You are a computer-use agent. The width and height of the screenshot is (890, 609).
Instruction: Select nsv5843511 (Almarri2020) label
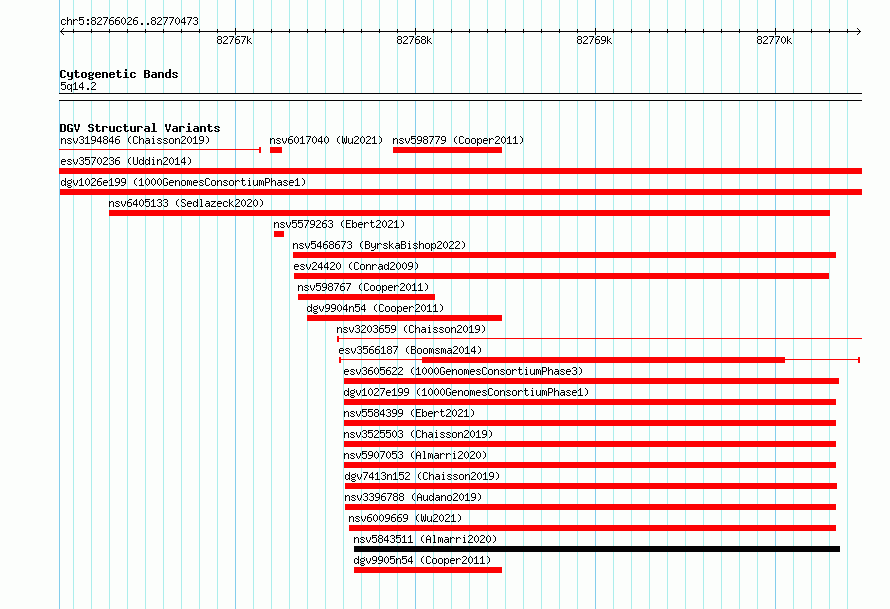click(x=425, y=539)
